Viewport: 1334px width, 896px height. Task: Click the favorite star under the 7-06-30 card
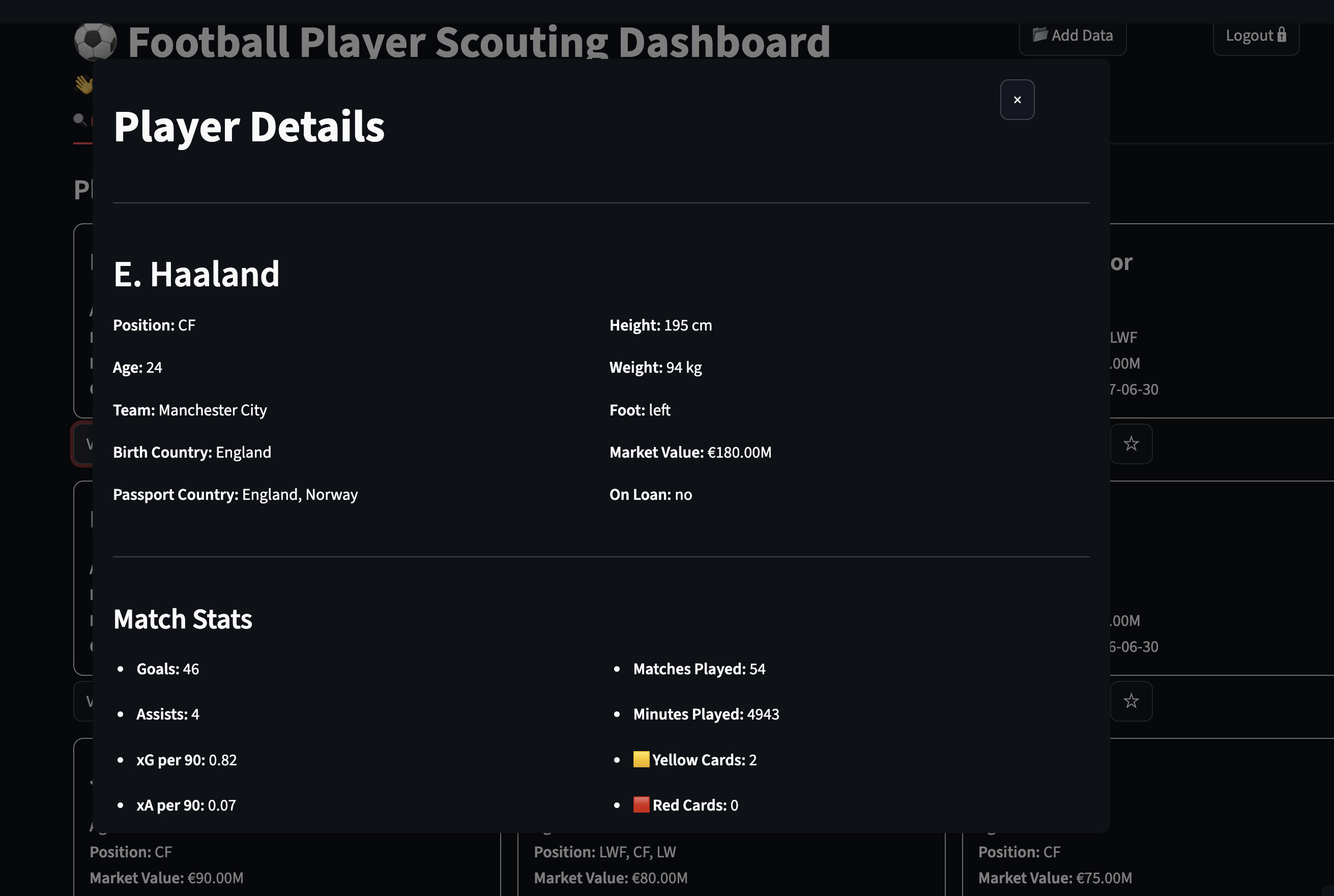[x=1130, y=444]
